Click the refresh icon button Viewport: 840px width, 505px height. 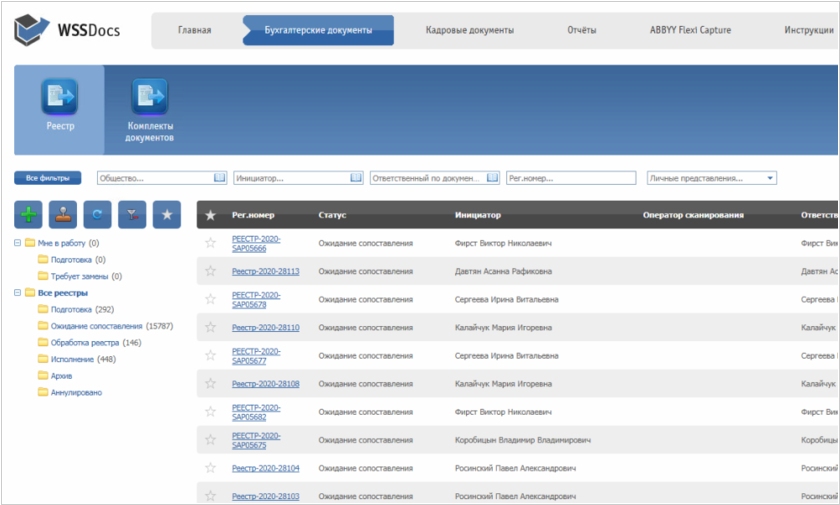click(x=97, y=213)
